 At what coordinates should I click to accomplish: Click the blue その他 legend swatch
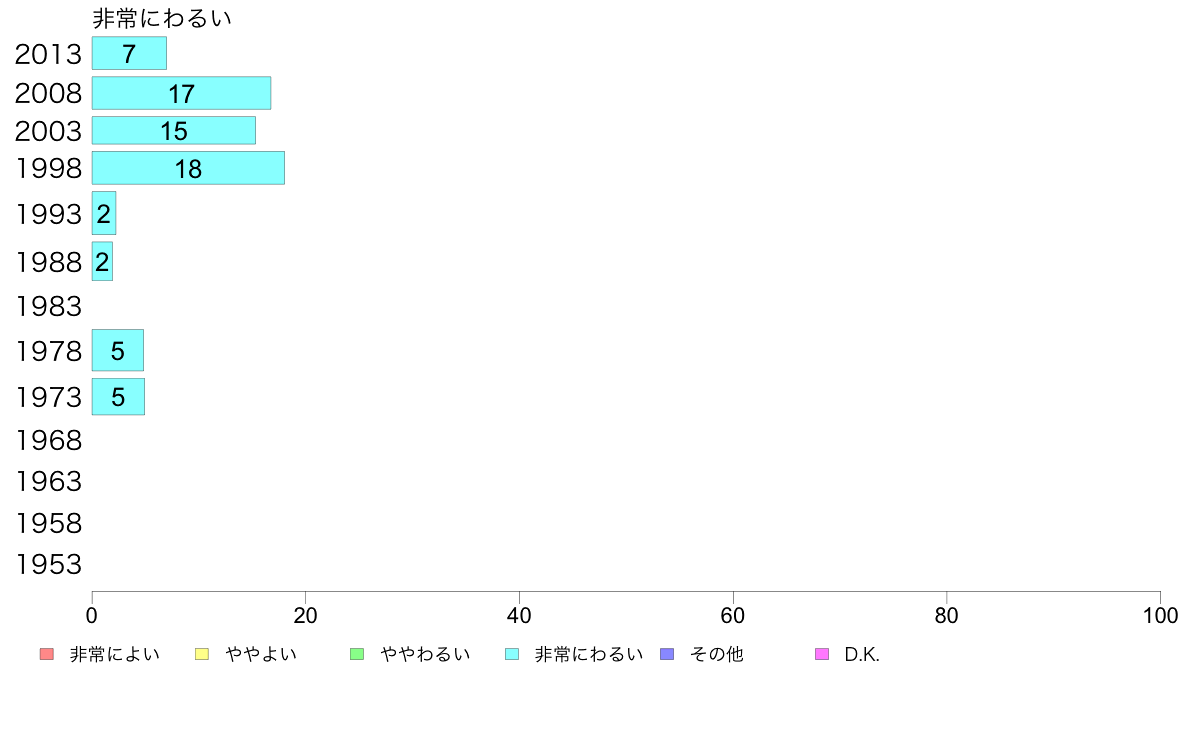(x=667, y=655)
